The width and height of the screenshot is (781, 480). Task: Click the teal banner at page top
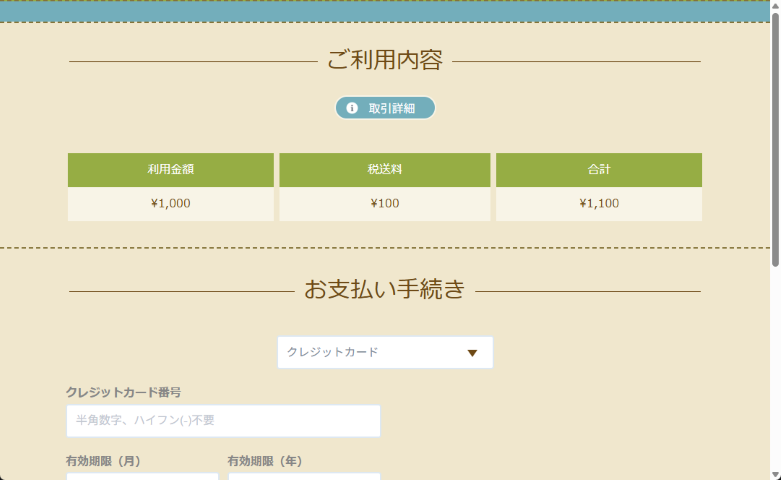pyautogui.click(x=385, y=10)
